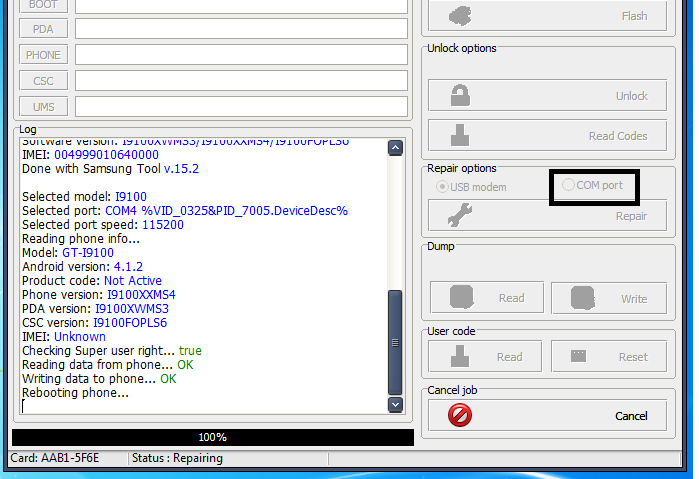This screenshot has height=479, width=699.
Task: Click the BOOT file button
Action: 44,5
